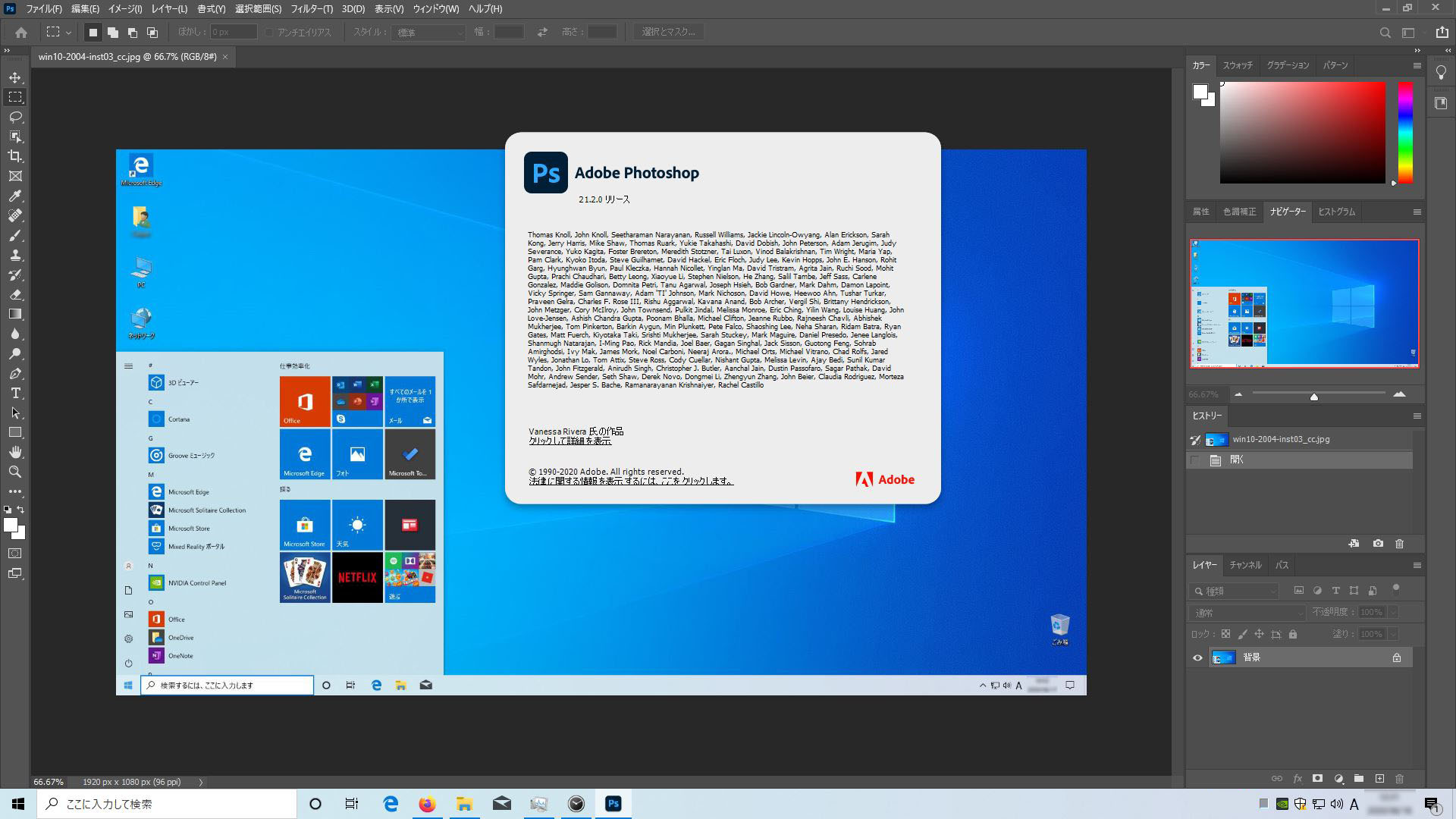
Task: Swap foreground and background colors
Action: point(20,510)
